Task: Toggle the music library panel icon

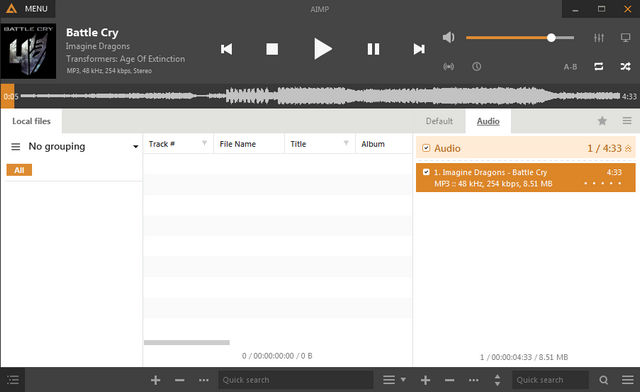Action: [13, 380]
